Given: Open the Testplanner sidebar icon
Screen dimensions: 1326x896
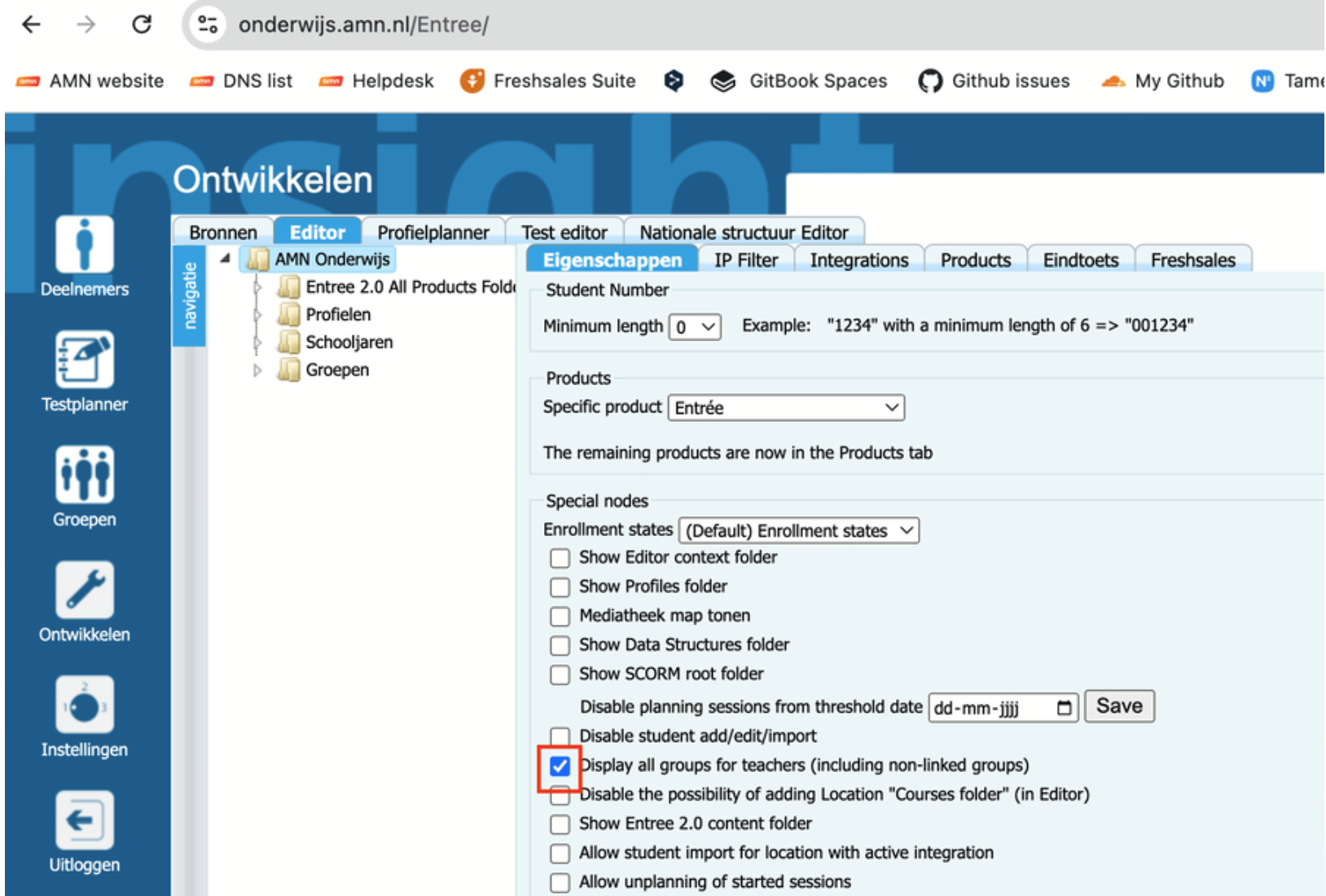Looking at the screenshot, I should [x=84, y=360].
